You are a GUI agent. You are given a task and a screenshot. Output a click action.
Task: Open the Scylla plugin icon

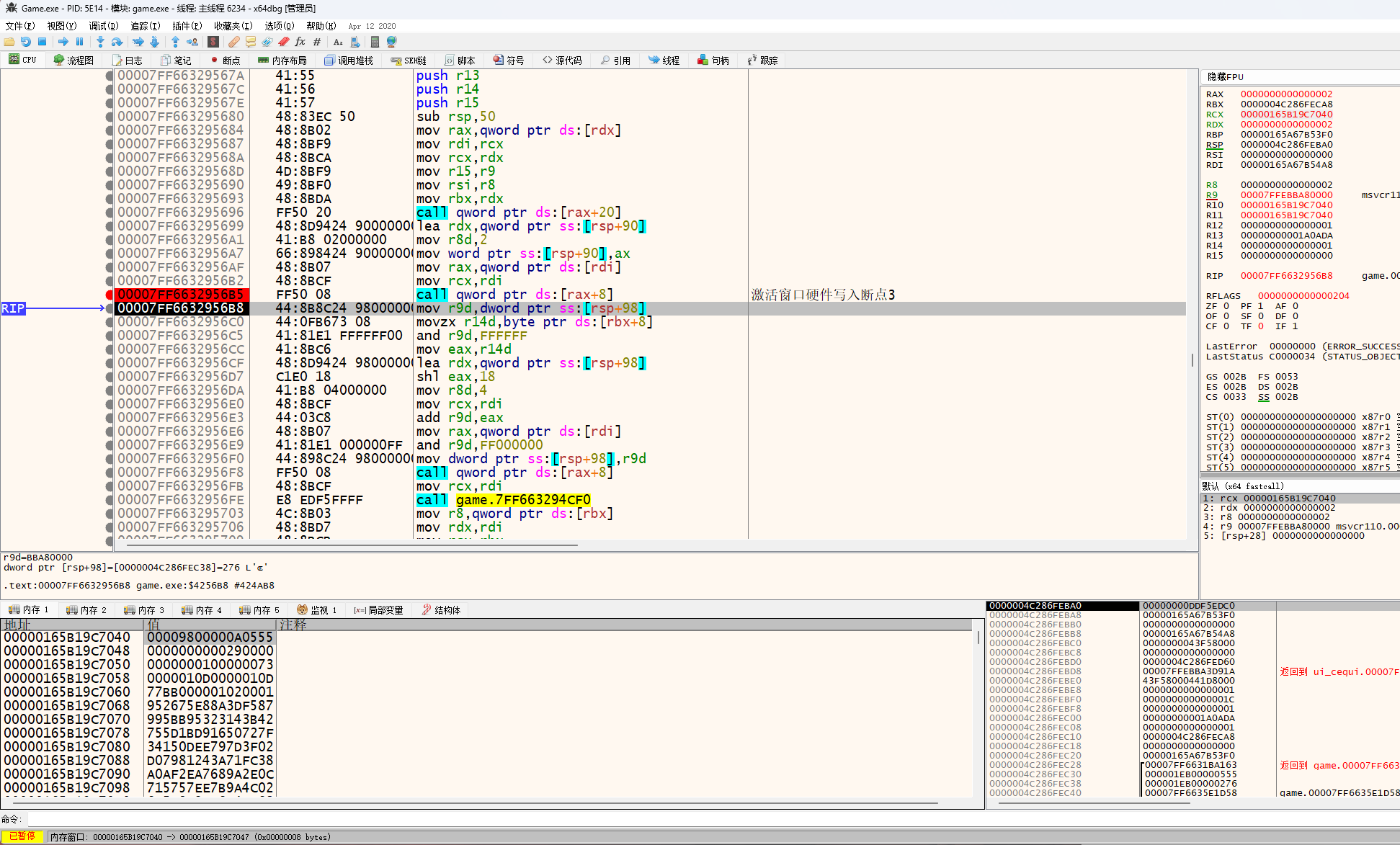tap(213, 42)
